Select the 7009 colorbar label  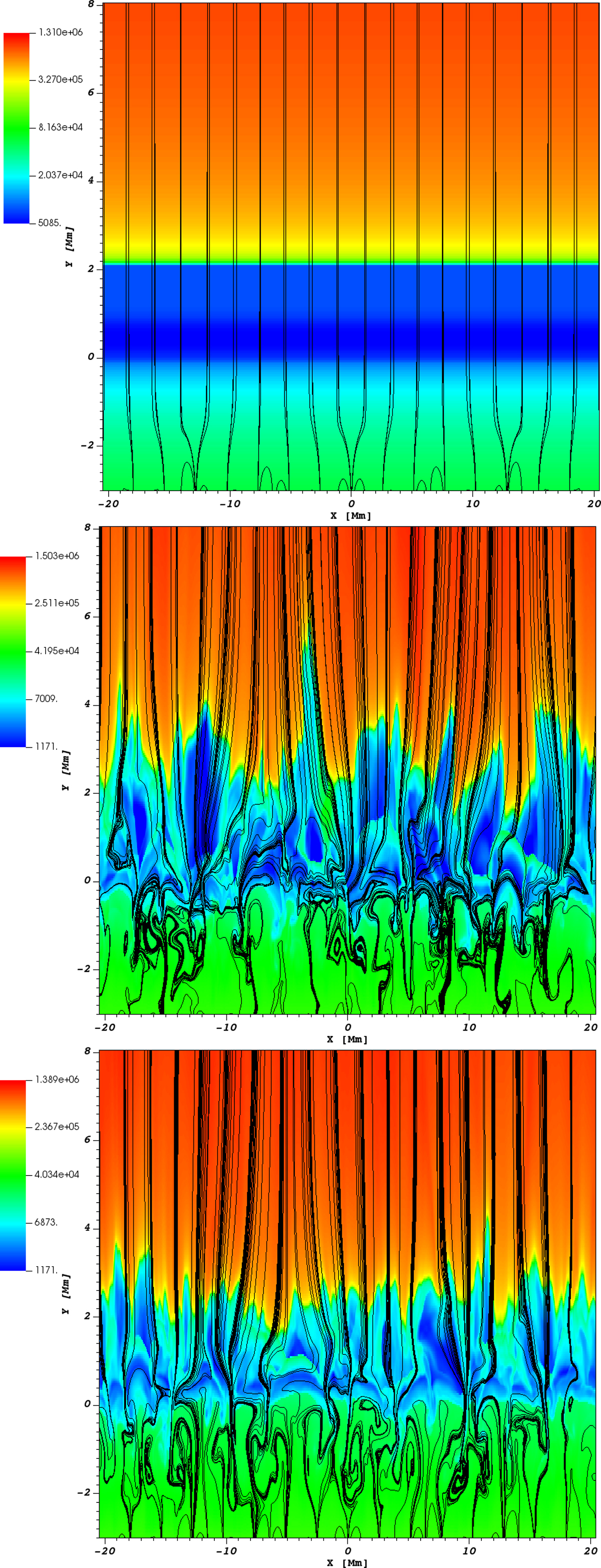[46, 698]
